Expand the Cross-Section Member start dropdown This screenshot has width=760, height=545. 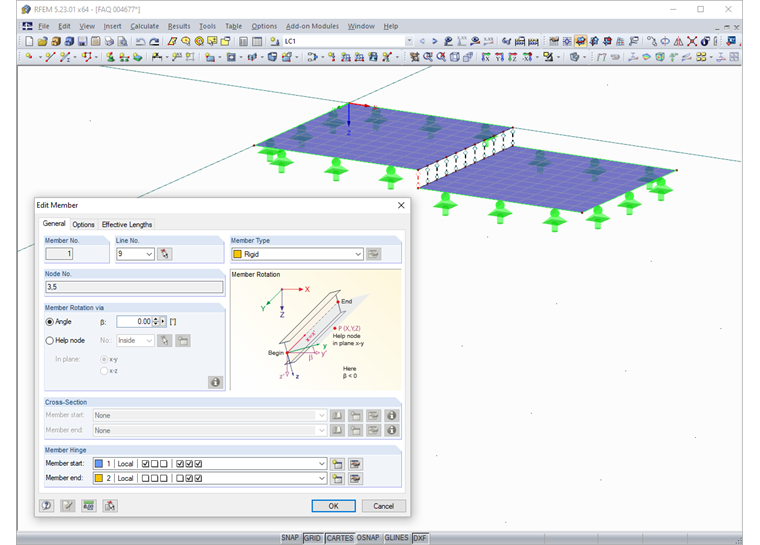click(322, 416)
